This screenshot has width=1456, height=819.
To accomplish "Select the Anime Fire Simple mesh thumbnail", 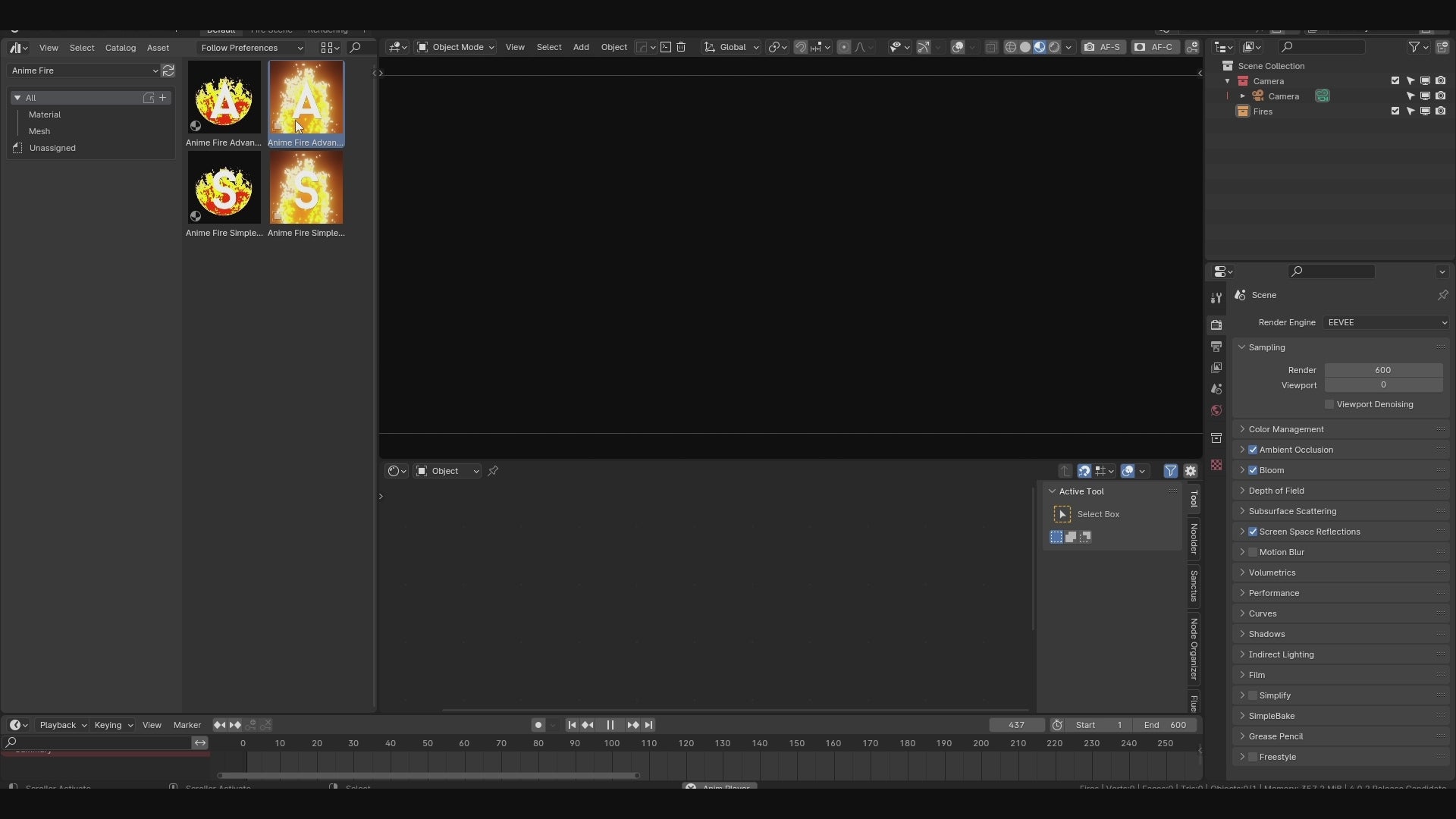I will (x=306, y=188).
